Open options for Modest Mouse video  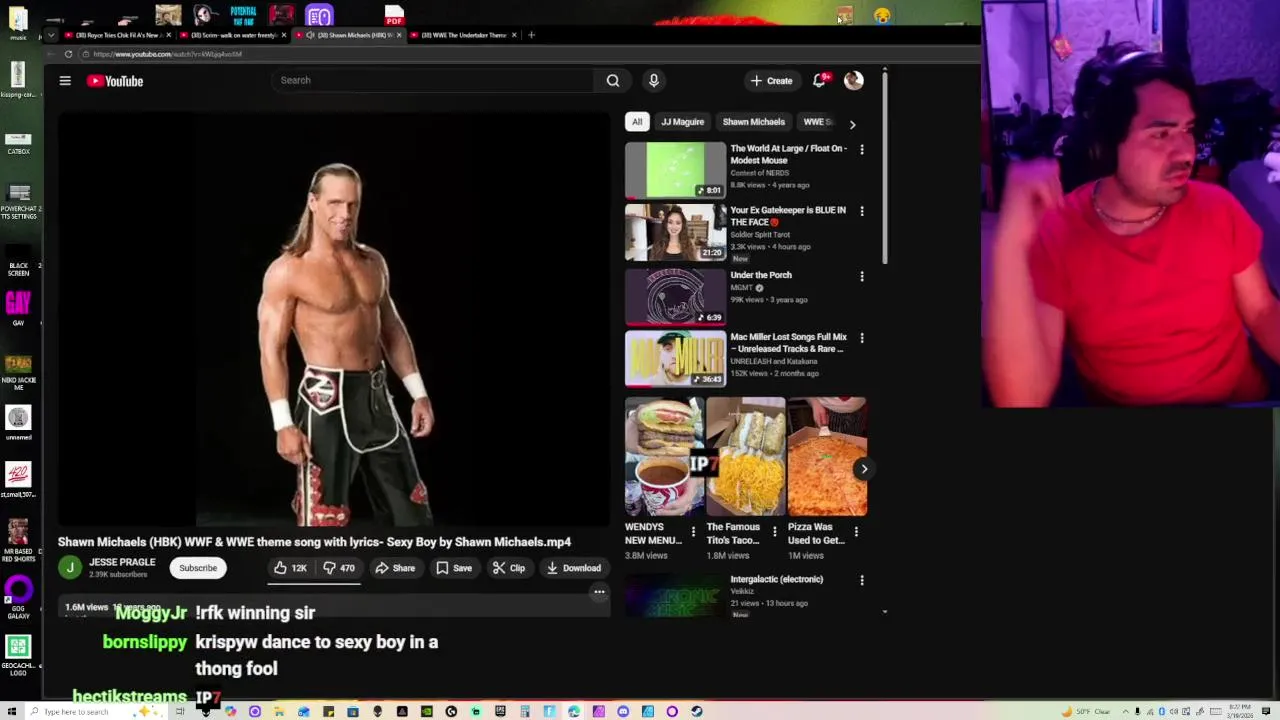tap(862, 150)
